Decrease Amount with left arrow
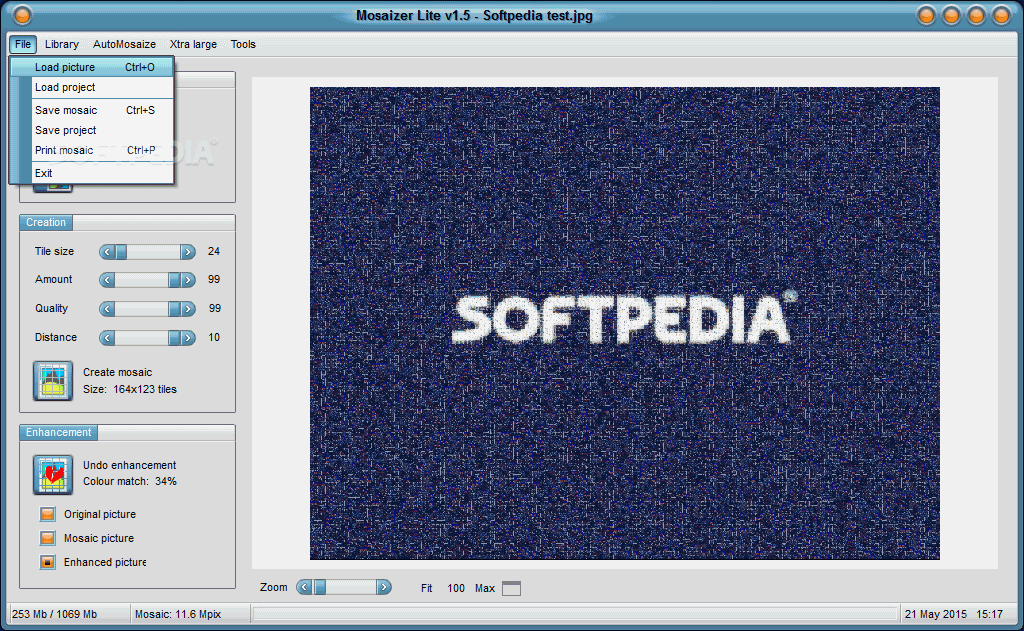 [107, 280]
